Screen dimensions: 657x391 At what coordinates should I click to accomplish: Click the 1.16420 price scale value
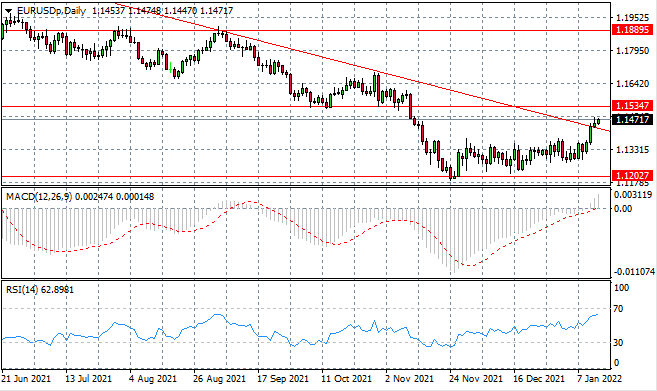633,84
